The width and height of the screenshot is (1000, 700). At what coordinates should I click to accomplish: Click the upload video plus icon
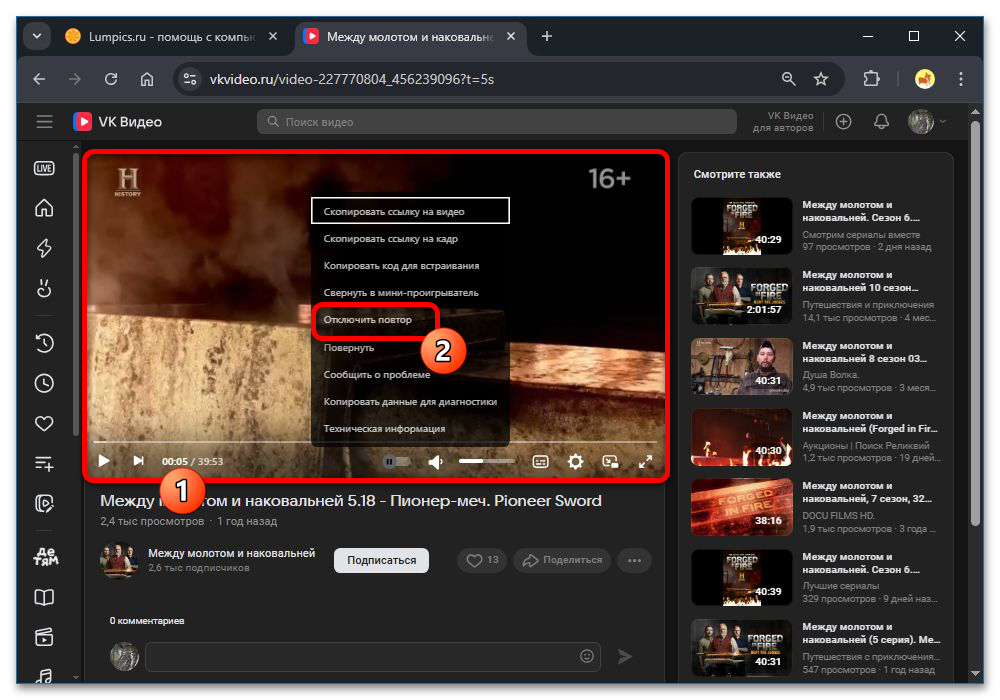pos(843,121)
